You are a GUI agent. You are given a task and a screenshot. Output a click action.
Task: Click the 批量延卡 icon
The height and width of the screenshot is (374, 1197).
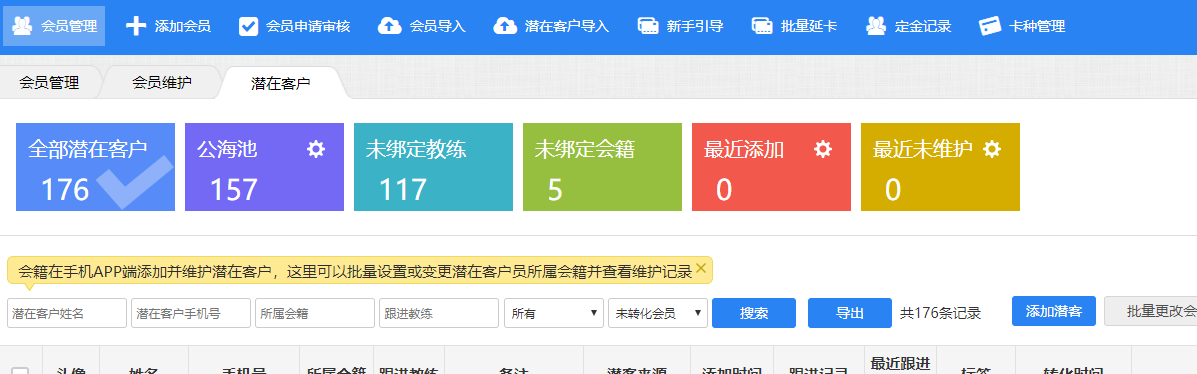[x=763, y=26]
